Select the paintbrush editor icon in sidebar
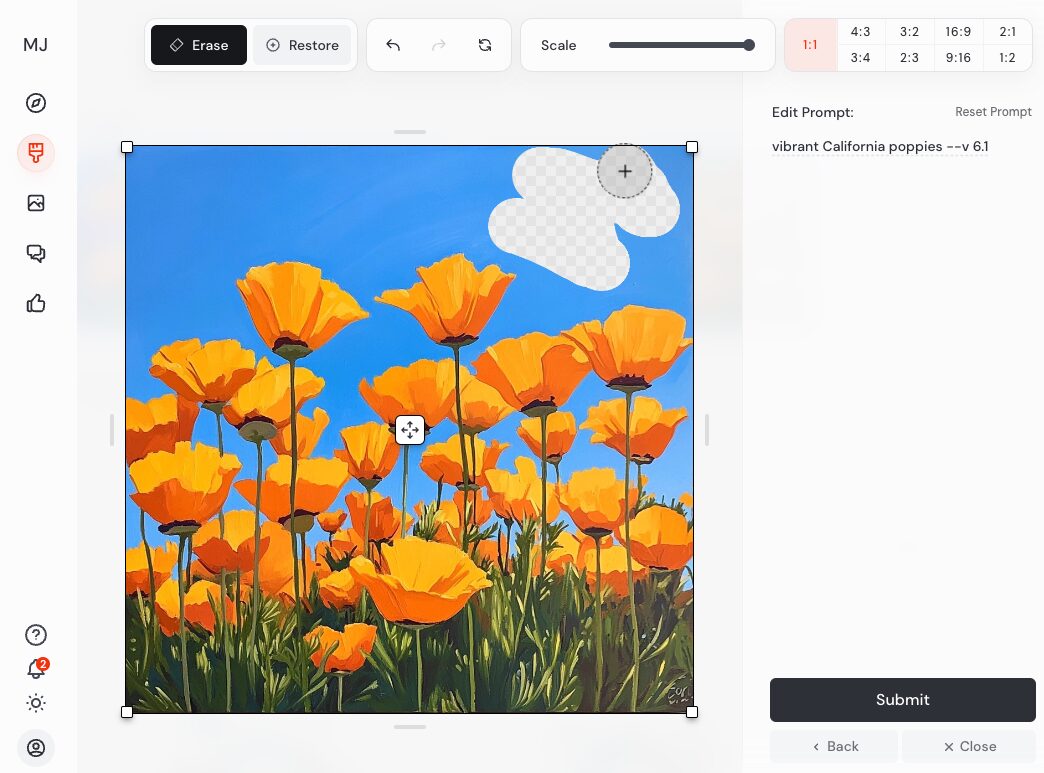 pos(36,153)
